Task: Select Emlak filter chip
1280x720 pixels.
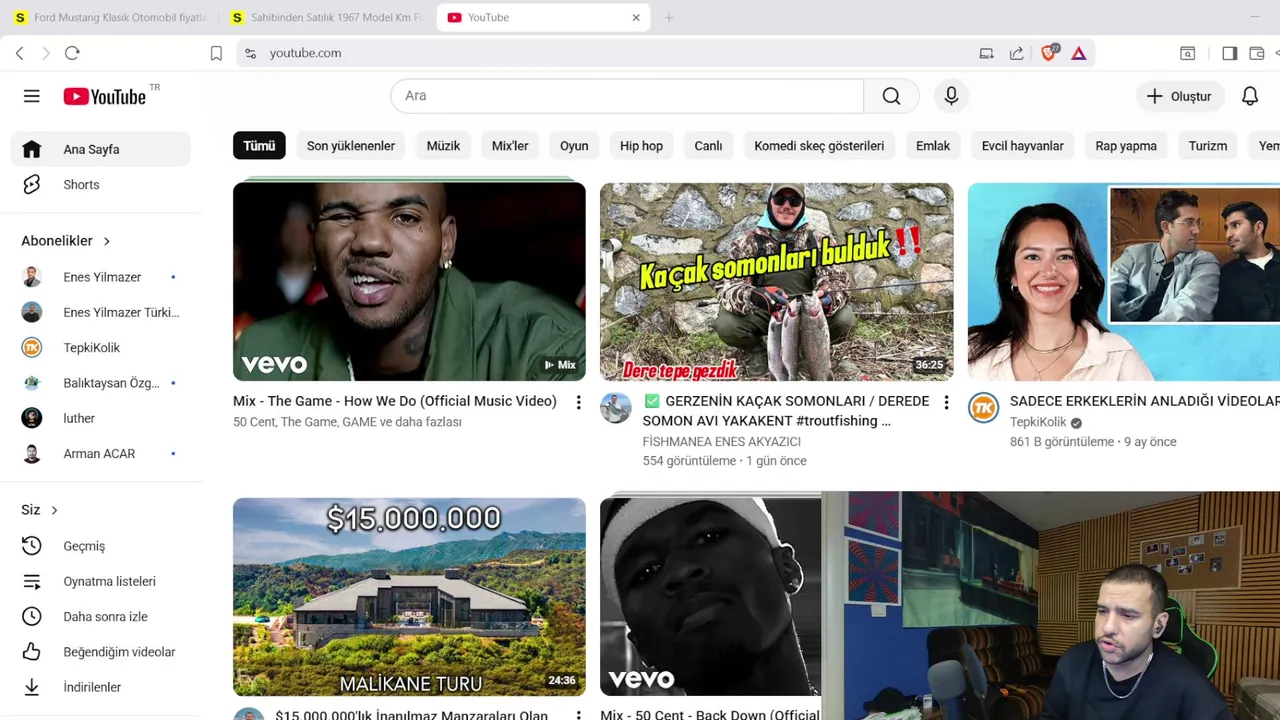Action: (933, 146)
